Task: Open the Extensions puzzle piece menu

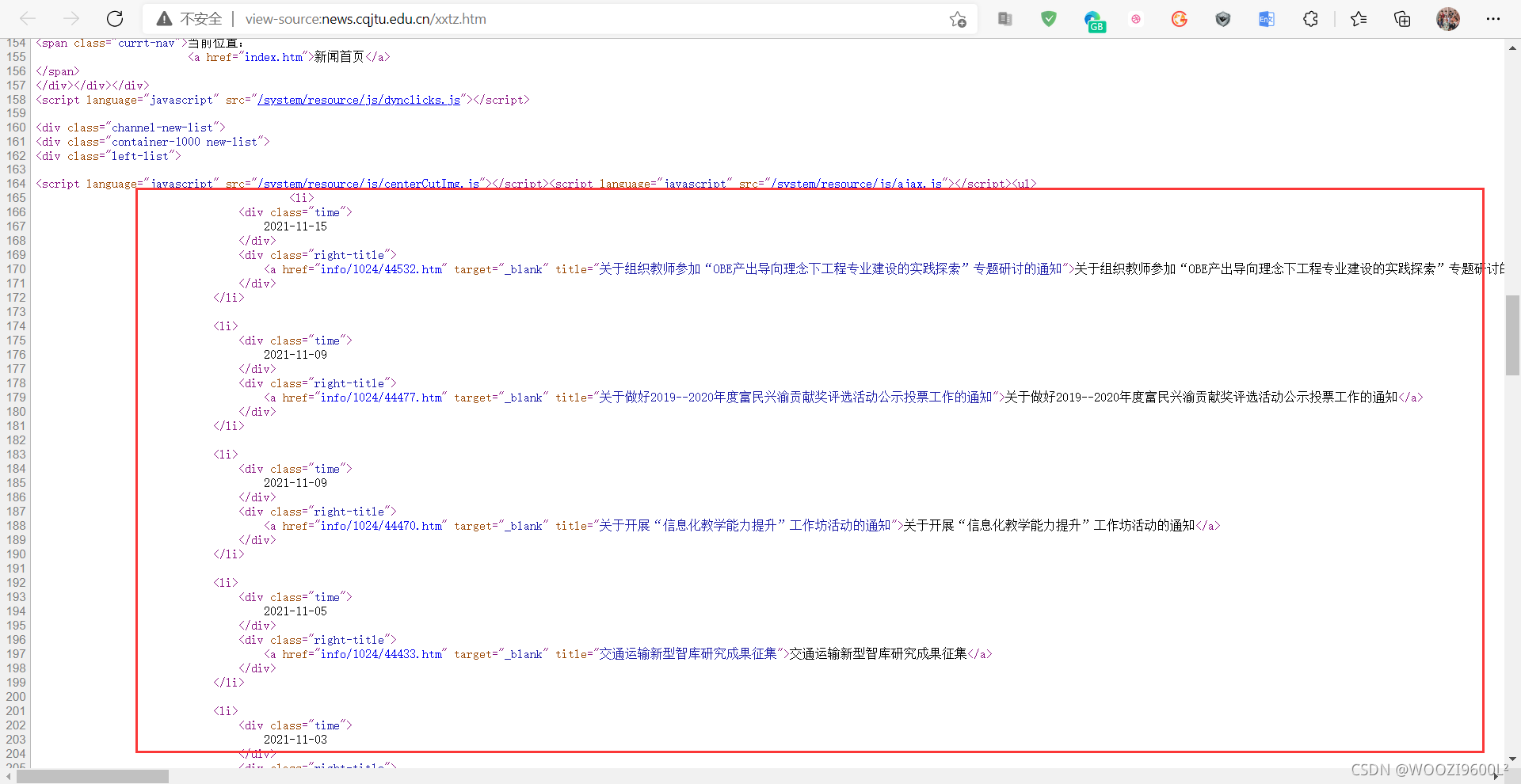Action: 1310,19
